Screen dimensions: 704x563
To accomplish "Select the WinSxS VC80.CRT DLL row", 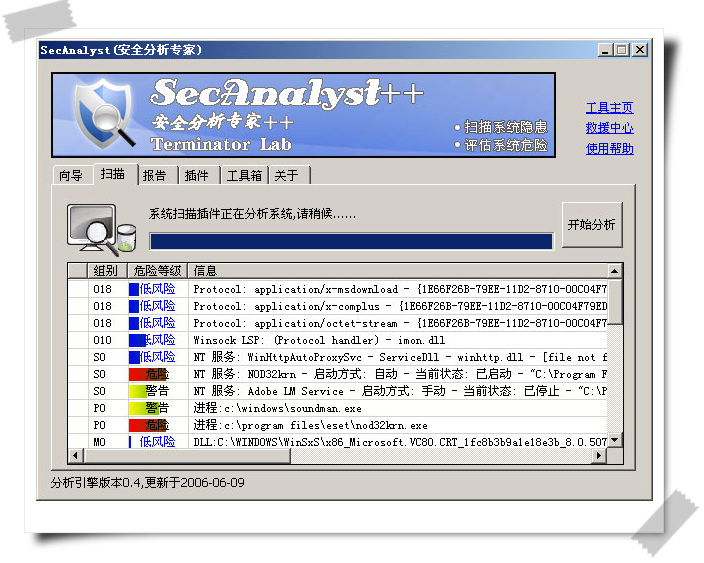I will (338, 442).
